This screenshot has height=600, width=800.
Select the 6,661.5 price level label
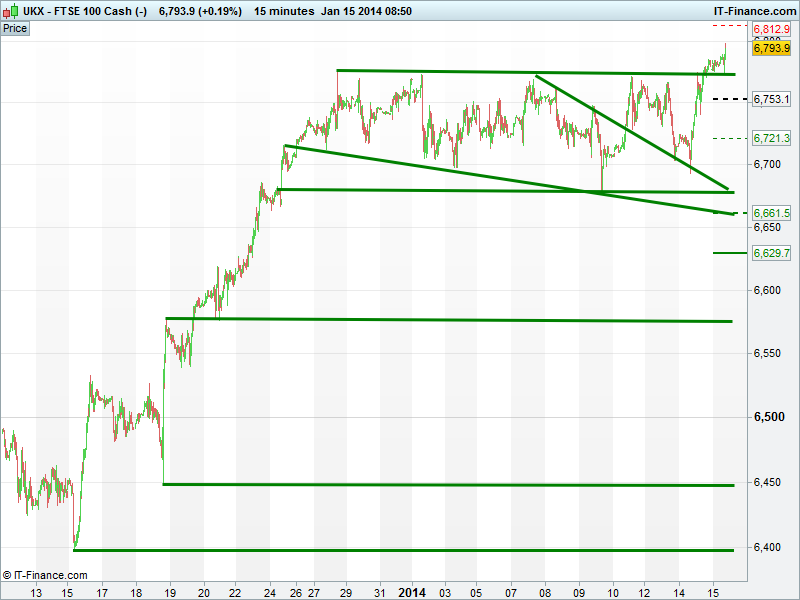771,213
